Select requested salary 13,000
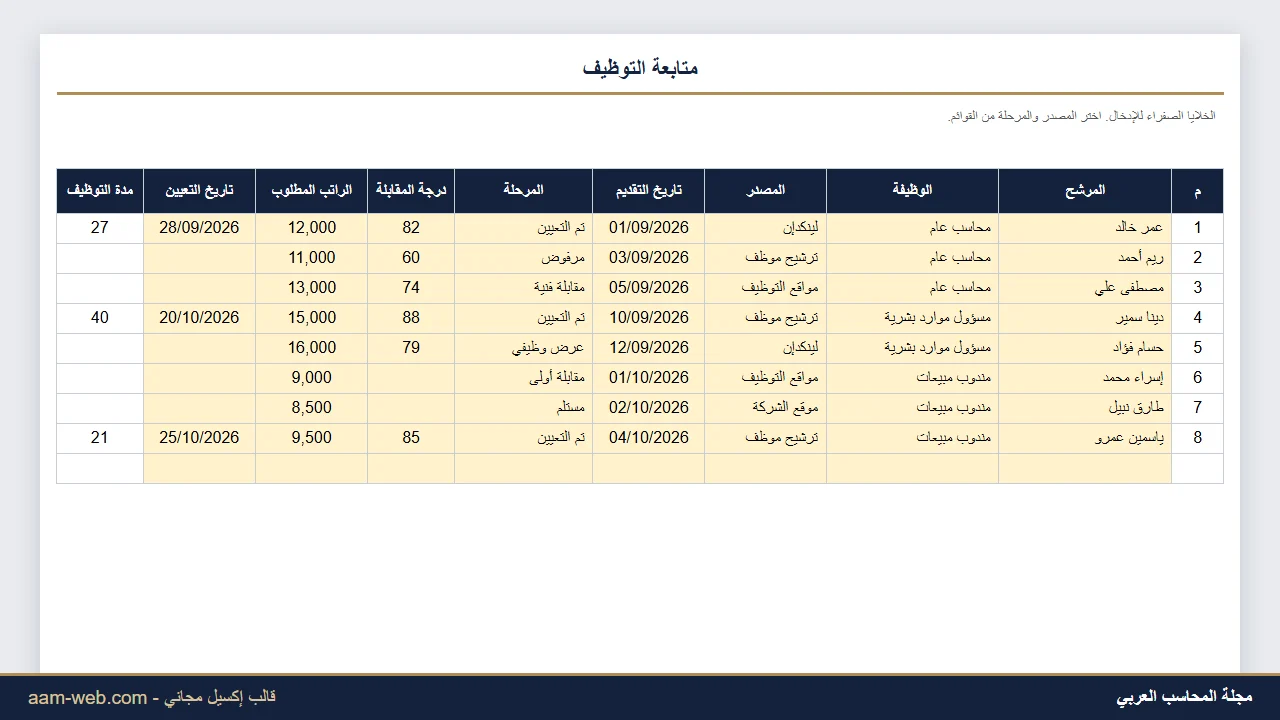This screenshot has height=720, width=1280. coord(312,288)
